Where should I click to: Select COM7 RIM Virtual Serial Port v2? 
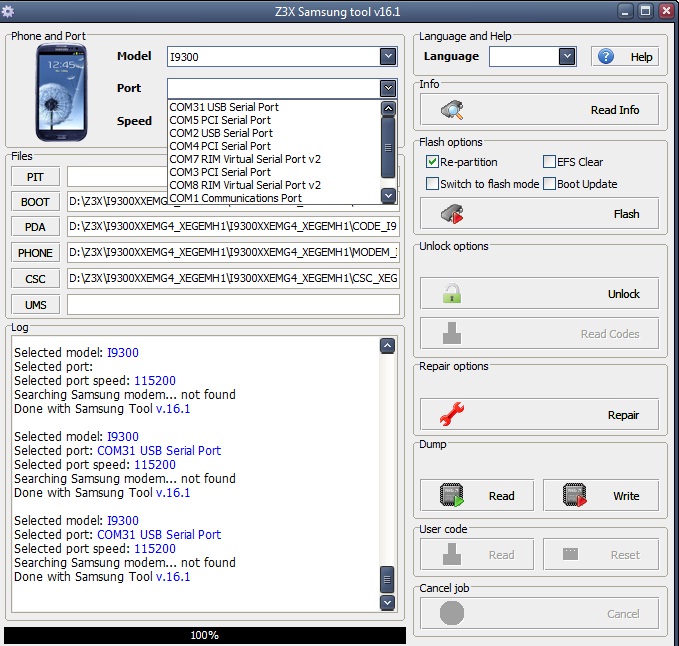(x=274, y=159)
